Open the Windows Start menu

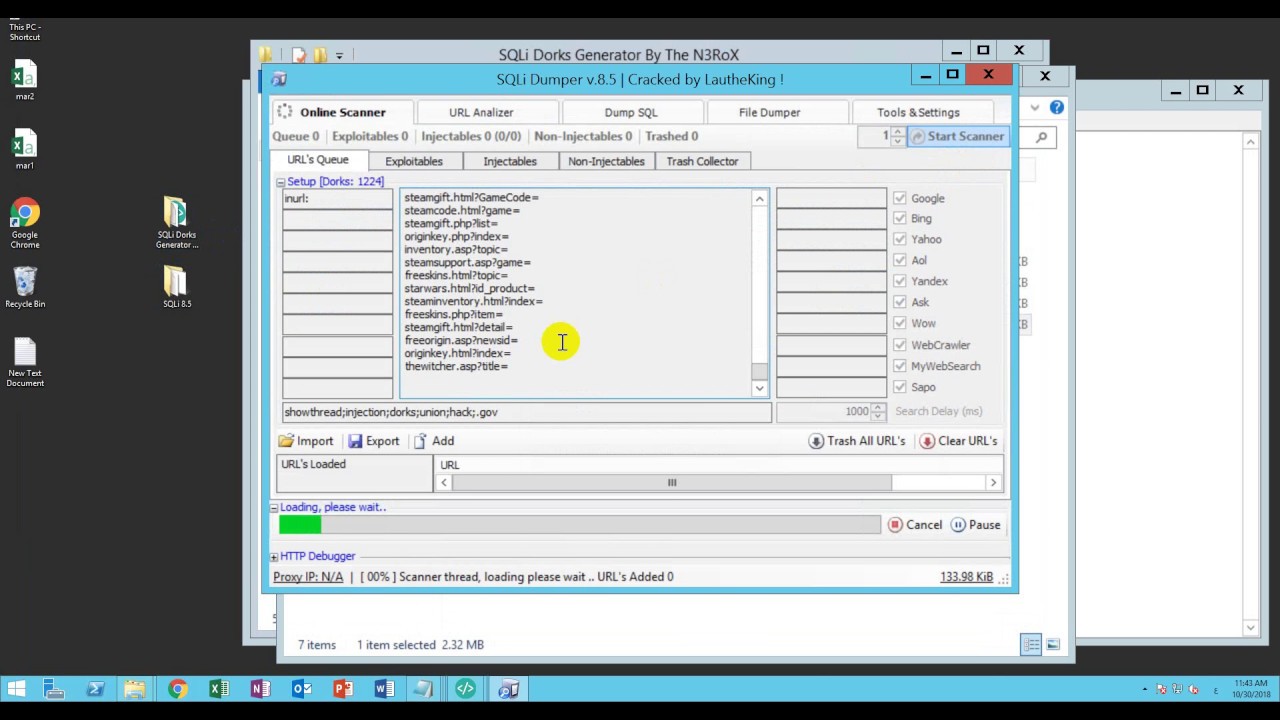point(17,689)
